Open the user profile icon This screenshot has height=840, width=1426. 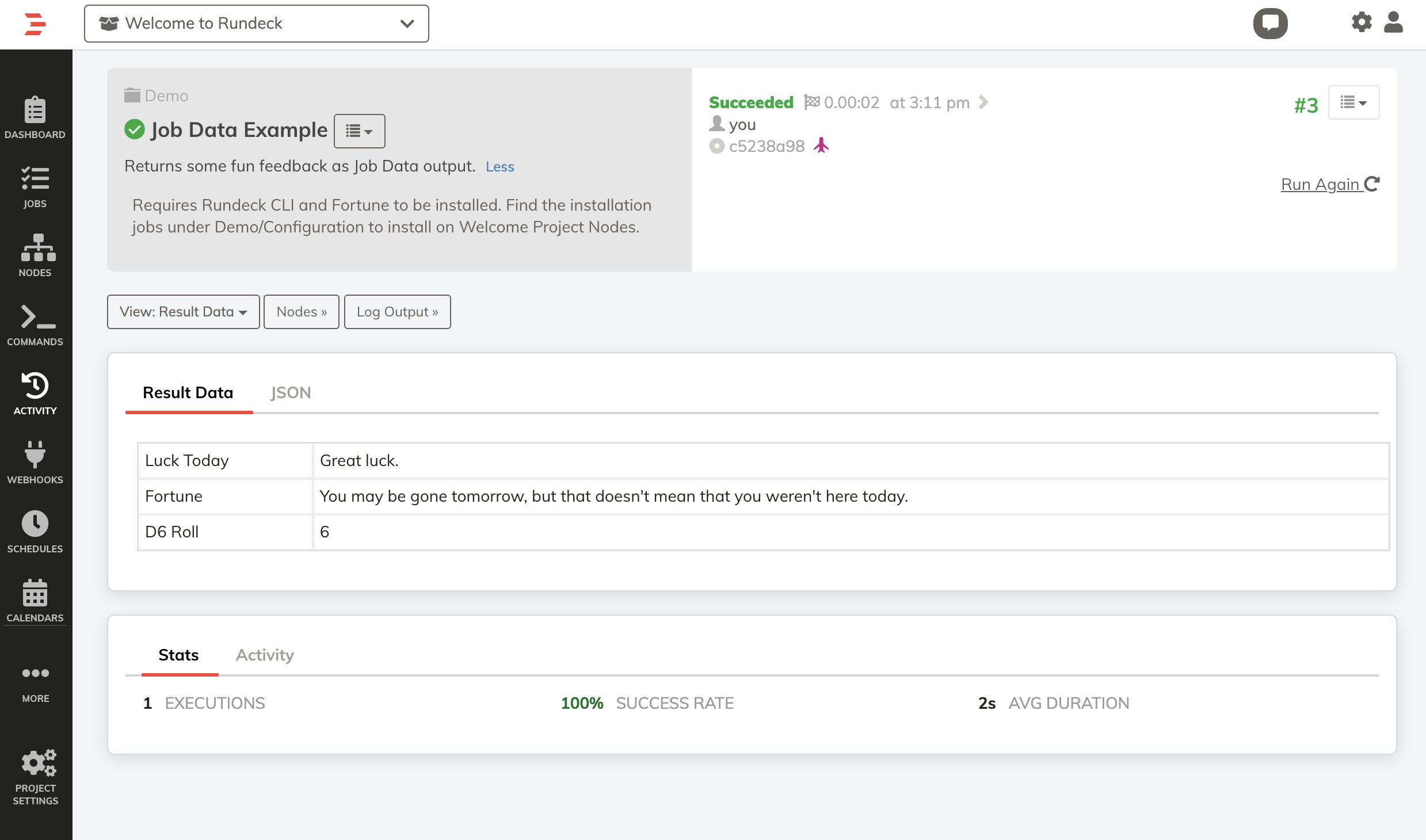pos(1393,22)
